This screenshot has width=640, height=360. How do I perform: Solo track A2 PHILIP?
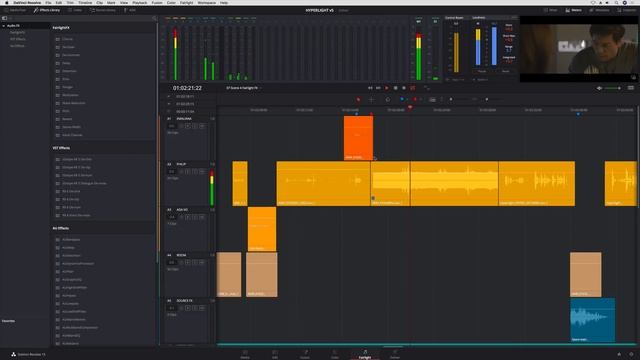coord(195,171)
